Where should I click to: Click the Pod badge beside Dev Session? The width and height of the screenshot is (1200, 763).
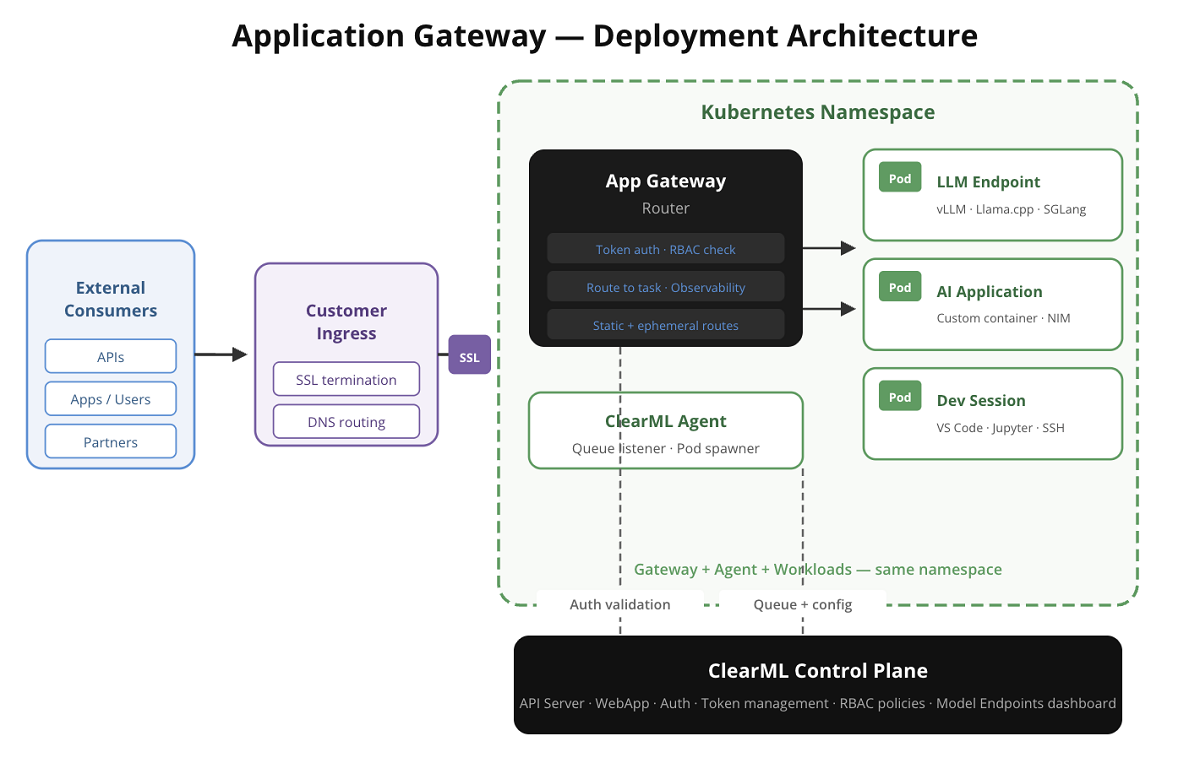(x=900, y=396)
